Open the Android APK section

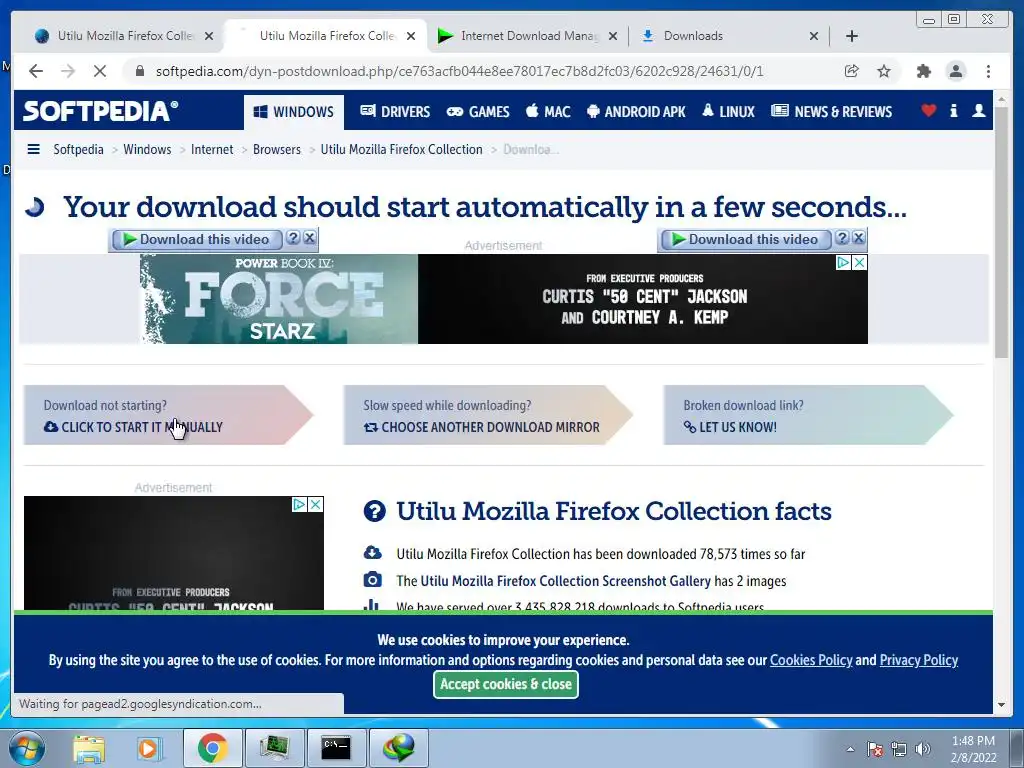636,112
